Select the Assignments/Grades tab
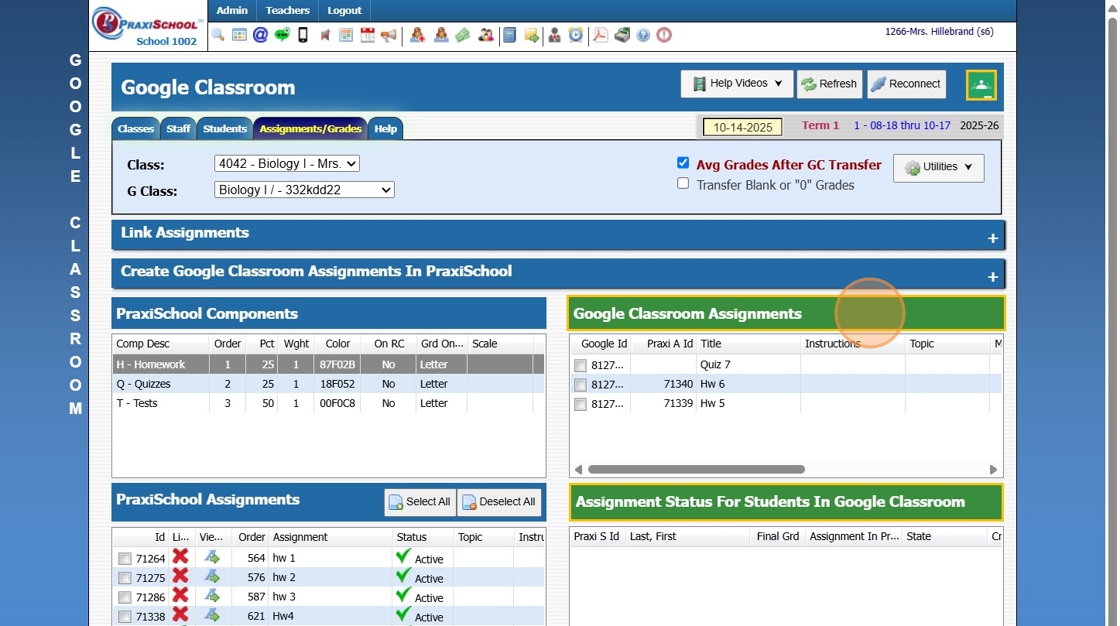The image size is (1120, 626). pyautogui.click(x=310, y=129)
